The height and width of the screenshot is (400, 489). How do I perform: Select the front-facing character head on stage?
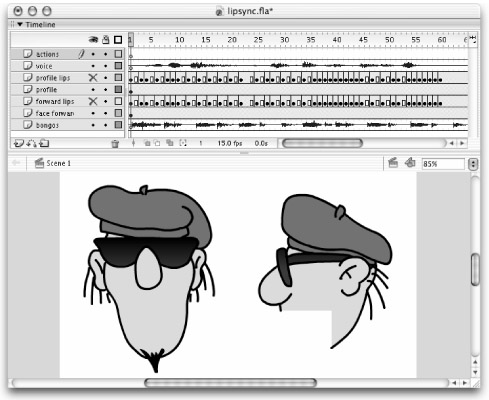(149, 278)
